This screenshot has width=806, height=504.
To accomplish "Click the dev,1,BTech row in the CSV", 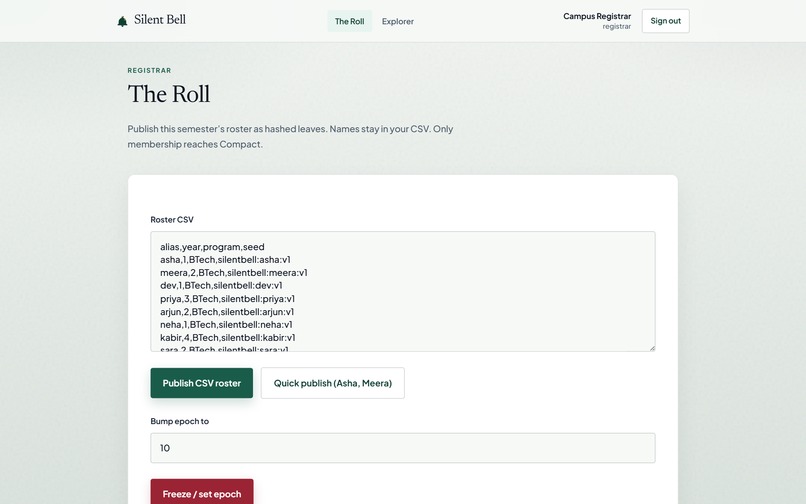I will 221,285.
